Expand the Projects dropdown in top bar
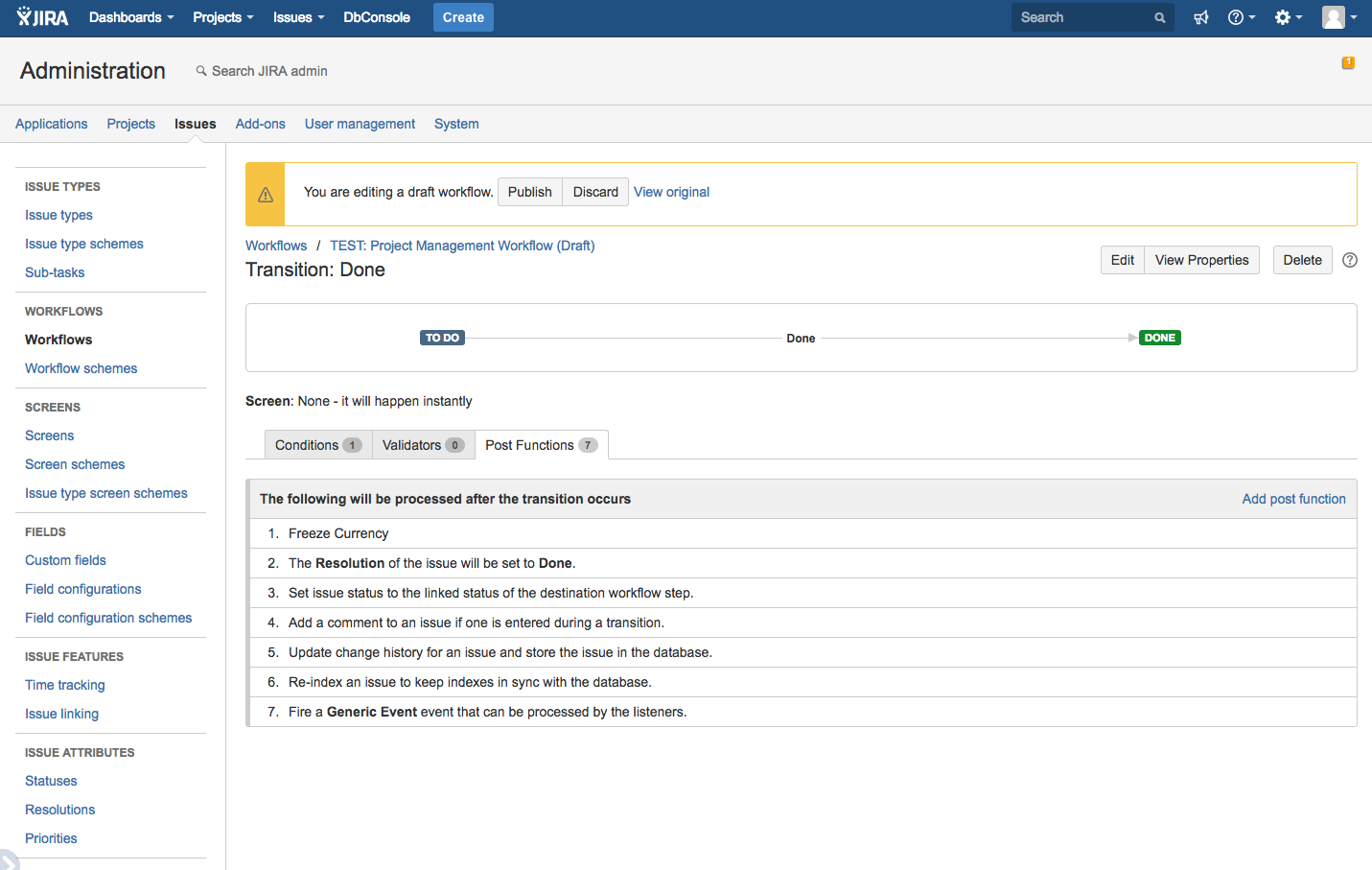The width and height of the screenshot is (1372, 870). point(223,17)
